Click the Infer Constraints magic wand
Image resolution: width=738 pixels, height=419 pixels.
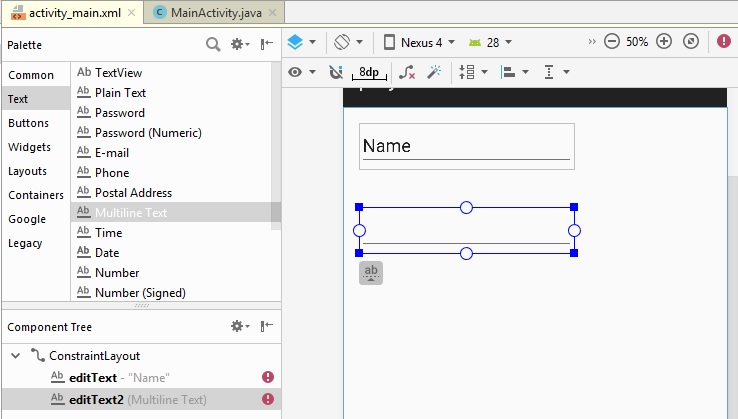pos(434,72)
